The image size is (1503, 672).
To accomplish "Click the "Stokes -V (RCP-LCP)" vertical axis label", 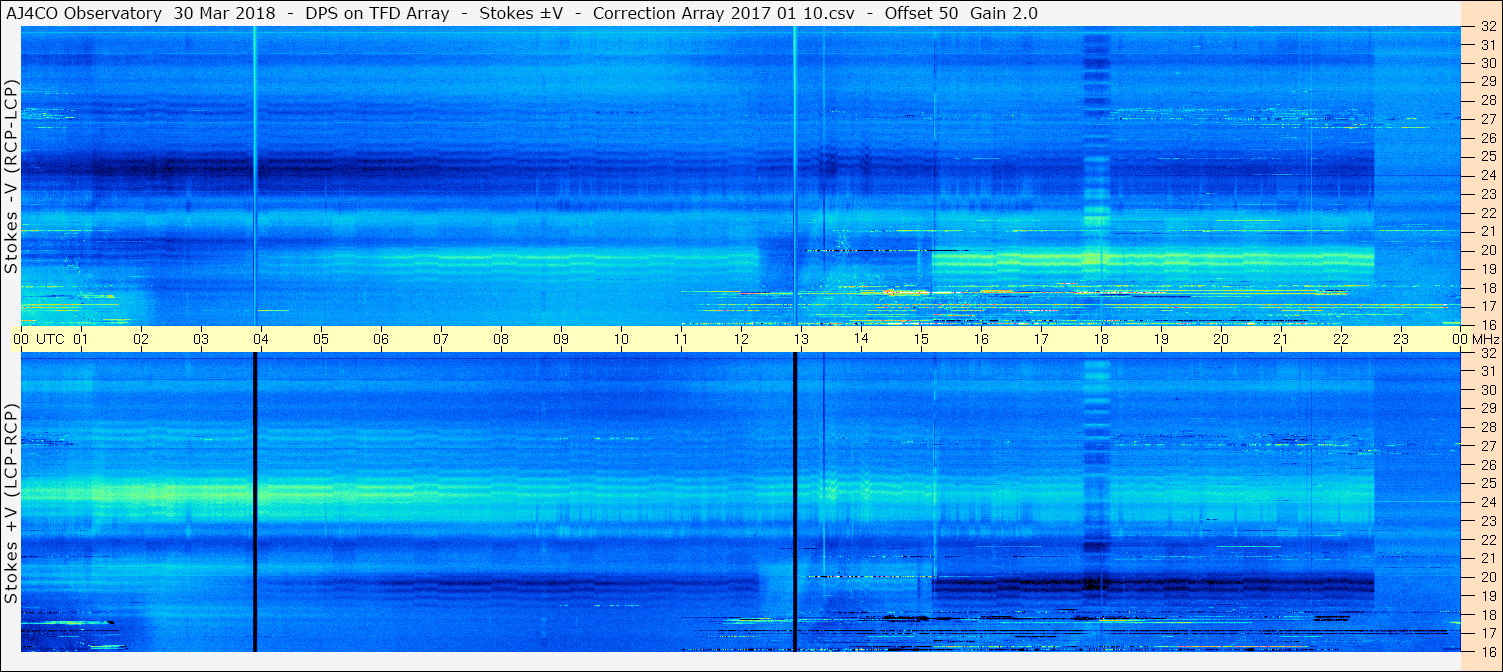I will click(x=11, y=176).
